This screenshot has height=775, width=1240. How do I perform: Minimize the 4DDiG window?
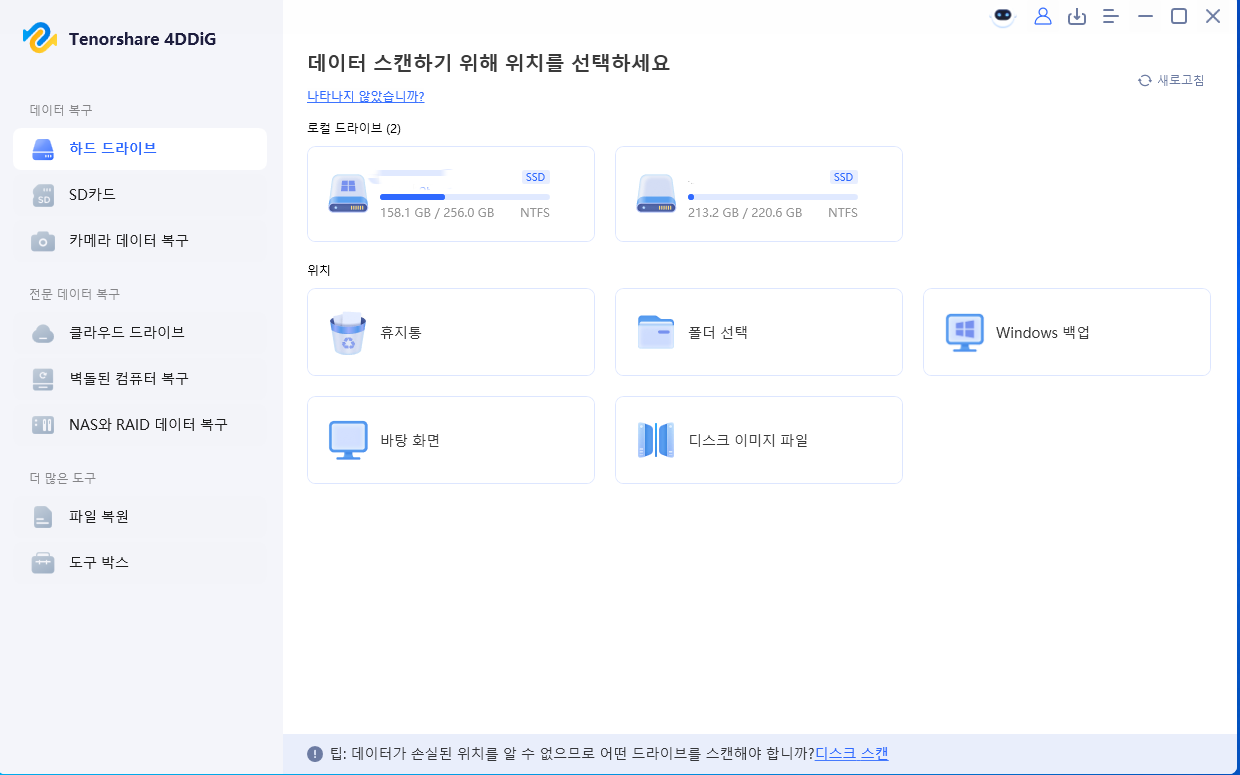point(1145,16)
